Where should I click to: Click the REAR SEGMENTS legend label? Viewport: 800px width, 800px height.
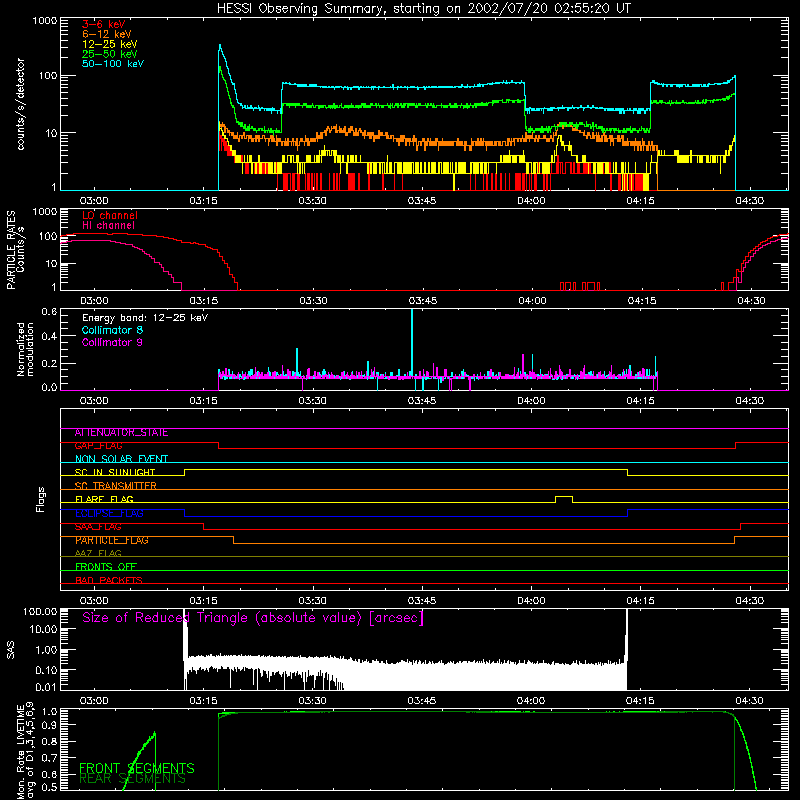[132, 779]
